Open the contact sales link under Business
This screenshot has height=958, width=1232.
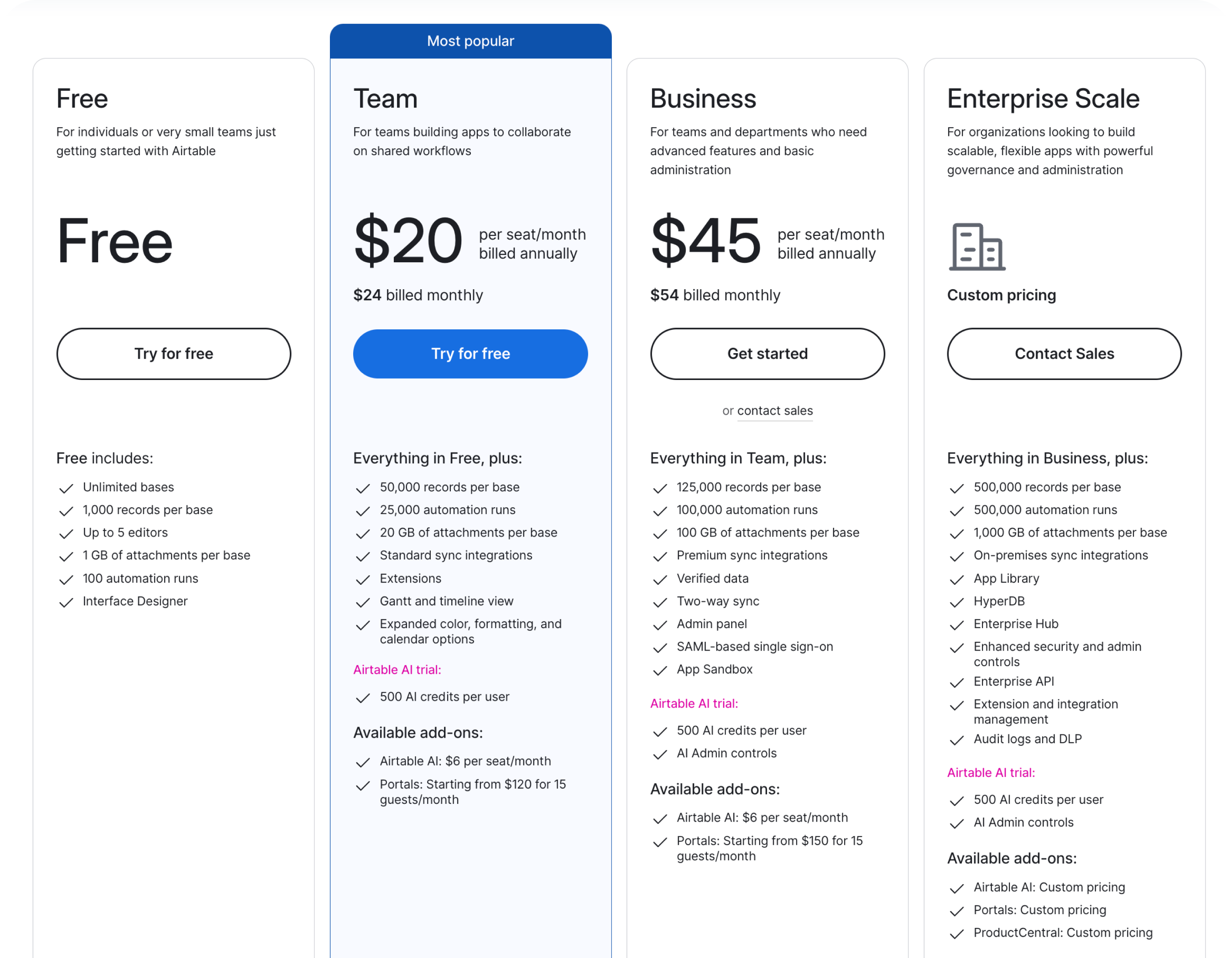tap(775, 411)
